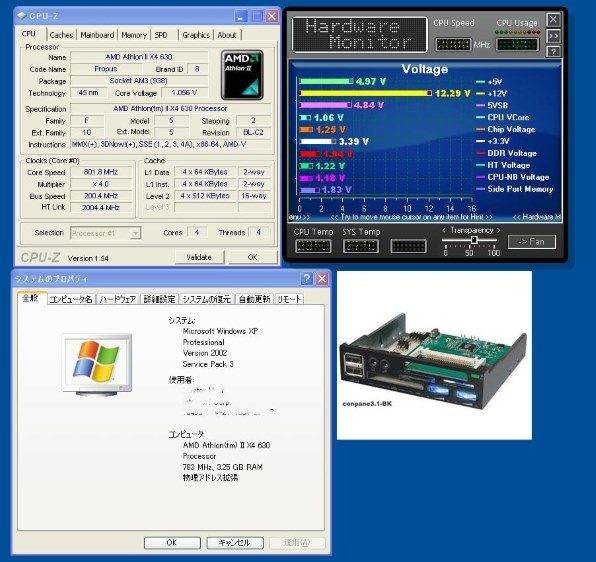The height and width of the screenshot is (562, 596).
Task: Click the Multiplier x 4.0 value
Action: tap(101, 184)
